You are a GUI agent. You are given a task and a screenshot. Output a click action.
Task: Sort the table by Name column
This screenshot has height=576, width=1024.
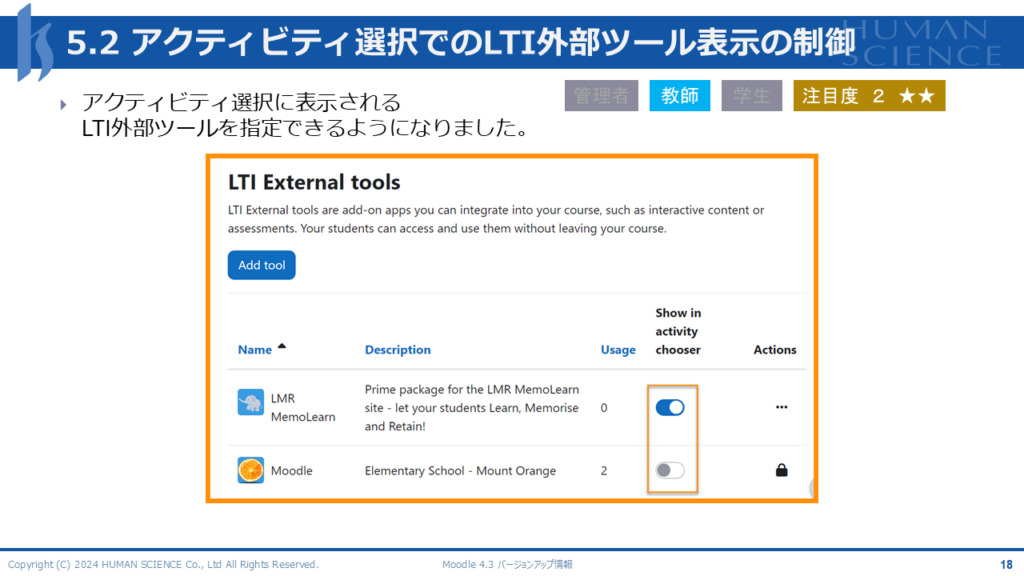pyautogui.click(x=255, y=350)
